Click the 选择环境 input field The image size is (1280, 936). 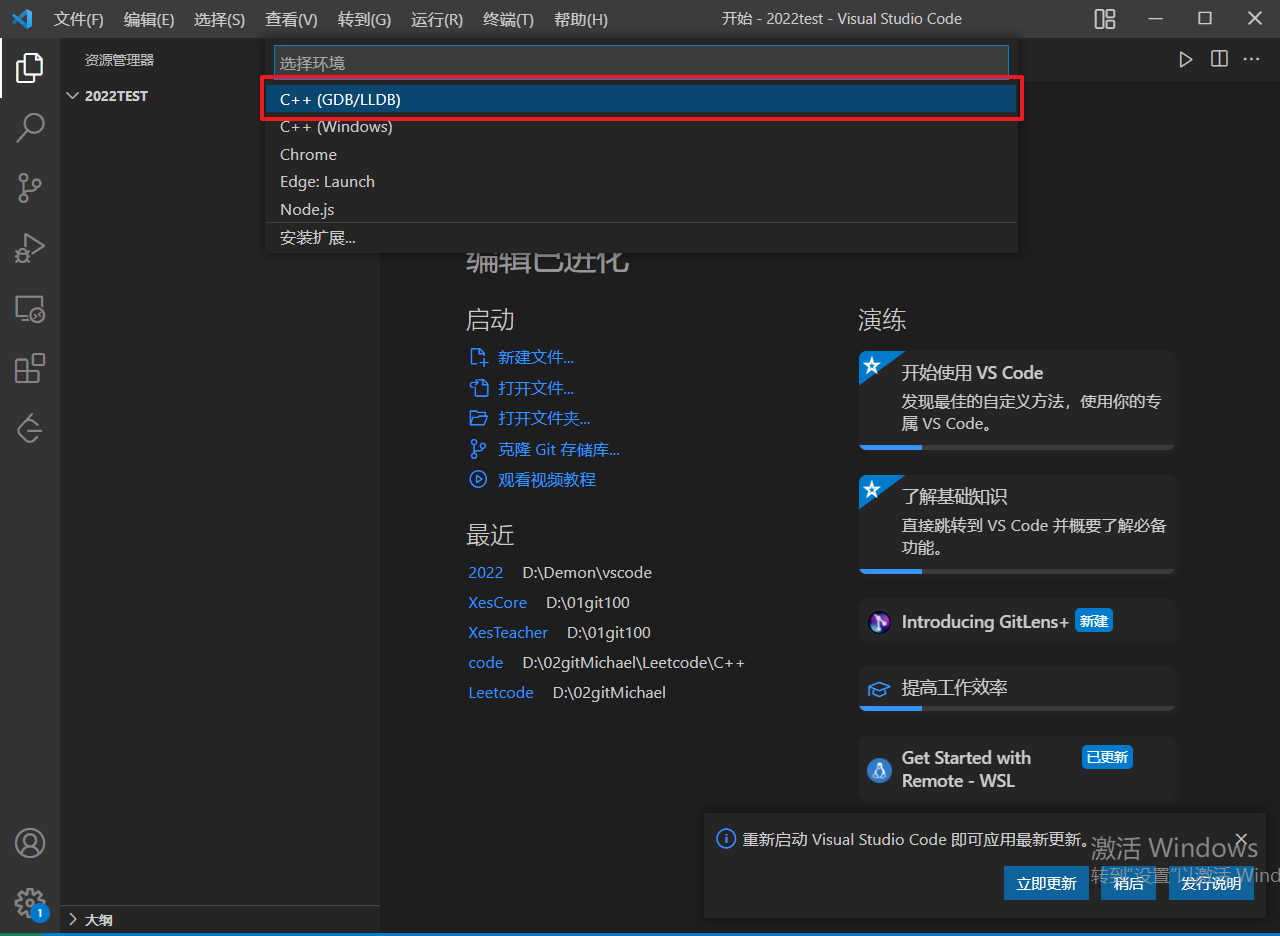(x=641, y=62)
